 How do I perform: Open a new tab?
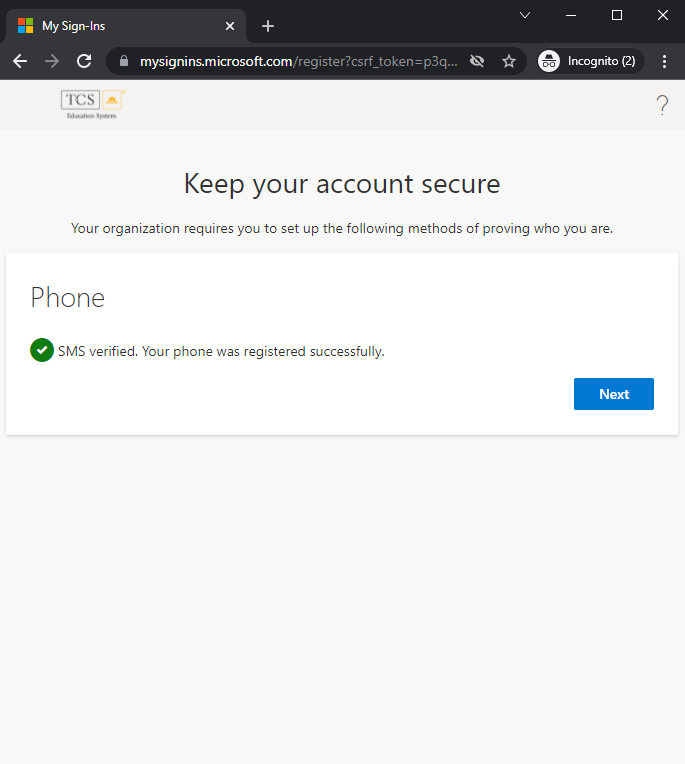268,26
